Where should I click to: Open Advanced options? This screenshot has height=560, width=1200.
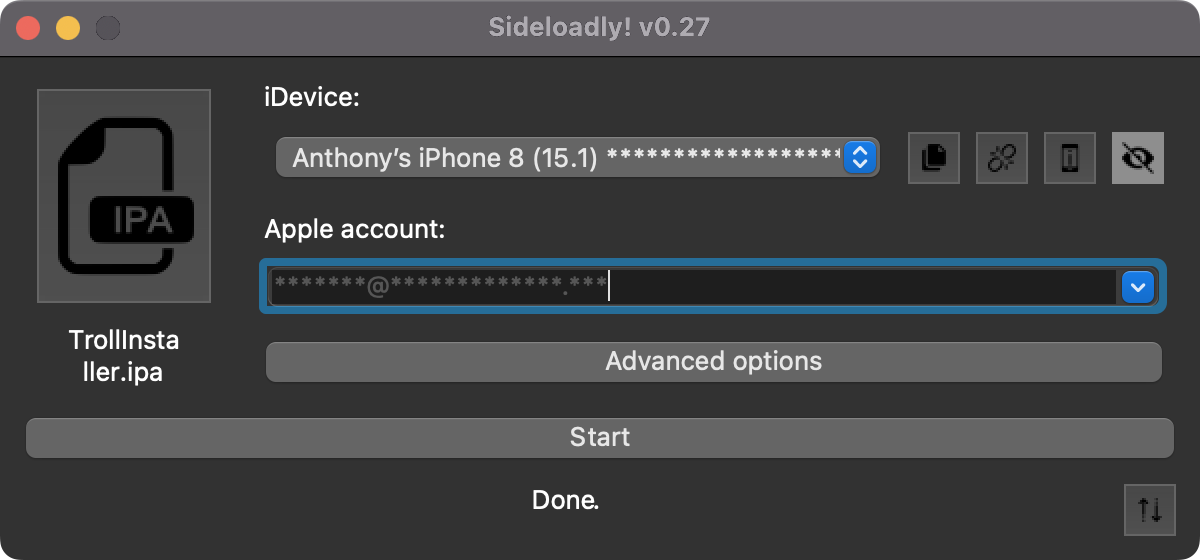pos(713,361)
